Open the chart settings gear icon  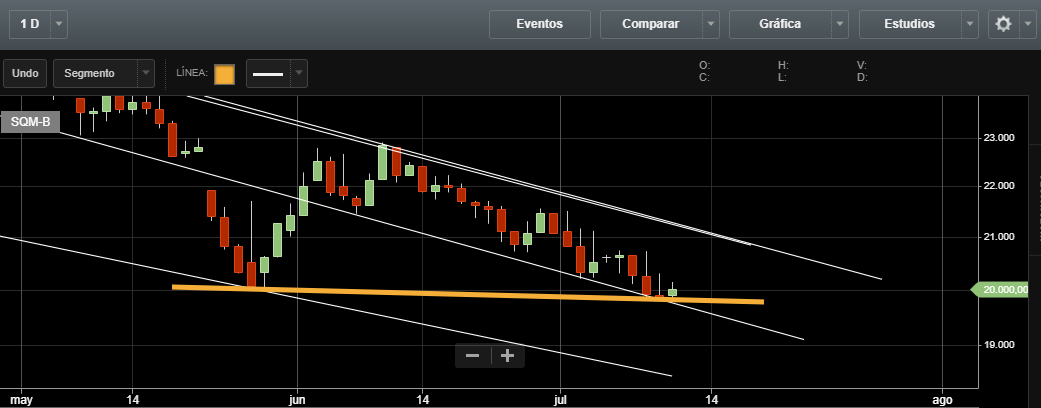click(1003, 25)
